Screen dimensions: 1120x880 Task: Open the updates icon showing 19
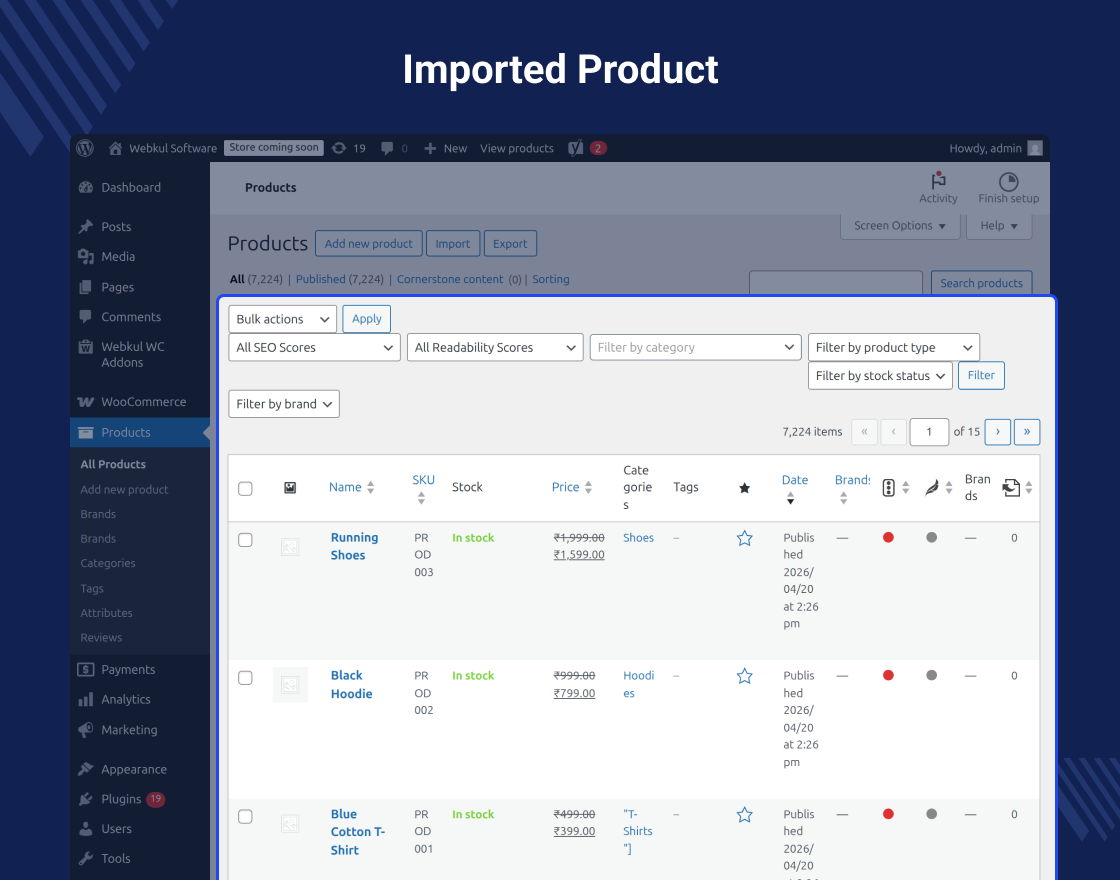339,148
